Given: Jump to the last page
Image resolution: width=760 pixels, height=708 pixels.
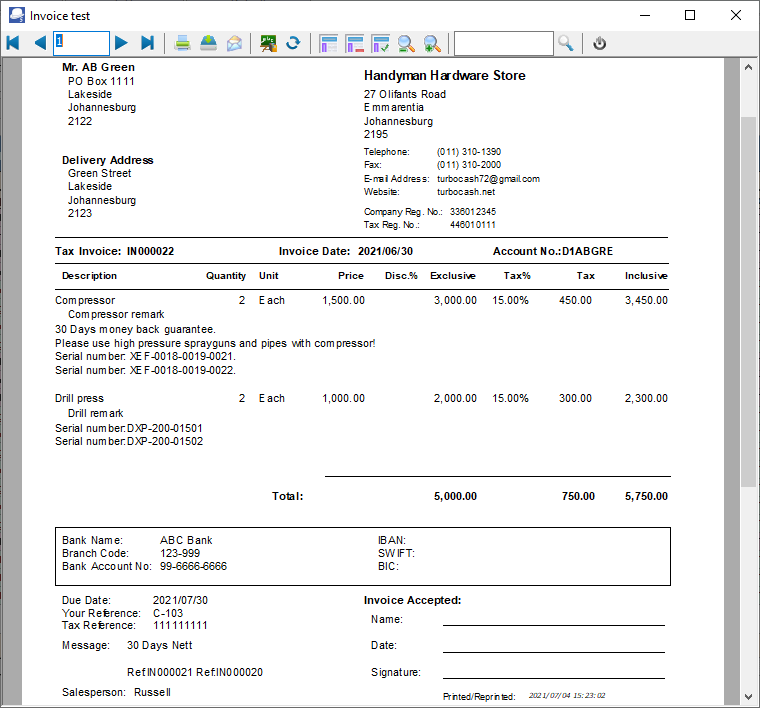Looking at the screenshot, I should pyautogui.click(x=147, y=43).
